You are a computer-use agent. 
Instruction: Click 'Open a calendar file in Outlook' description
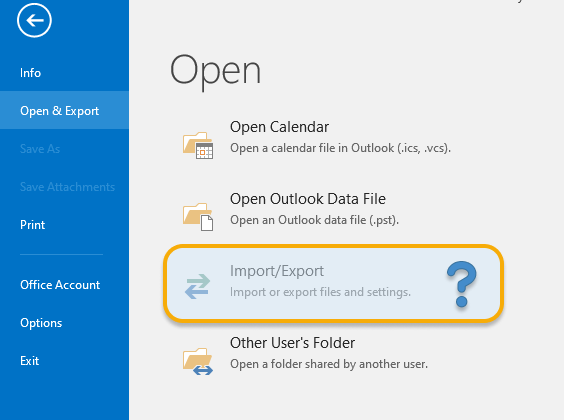point(340,148)
